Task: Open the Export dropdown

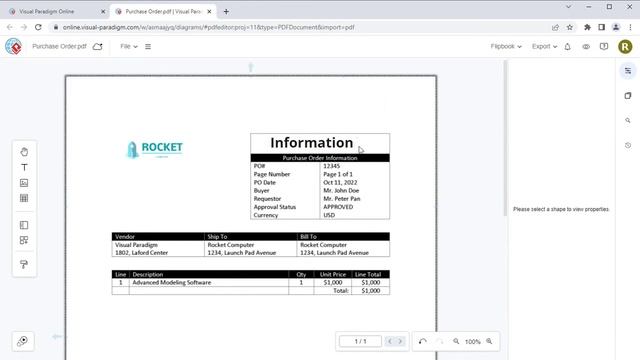Action: (544, 47)
